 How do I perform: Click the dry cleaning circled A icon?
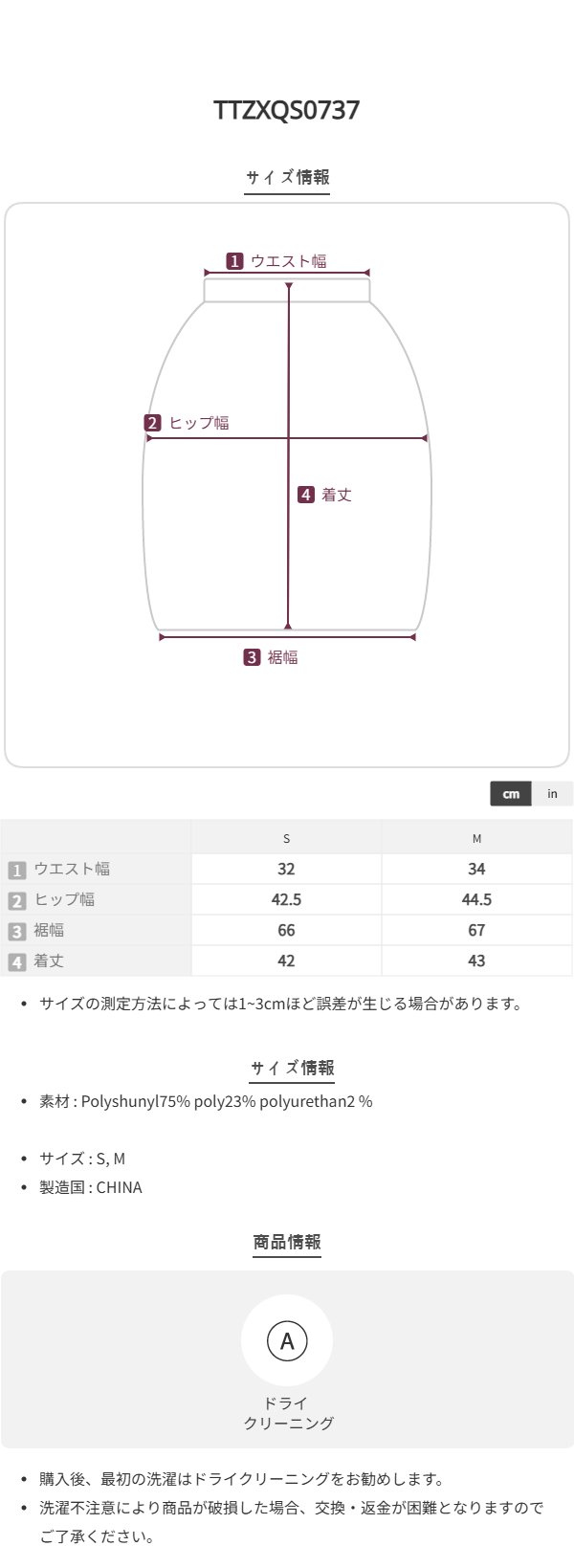coord(287,1340)
